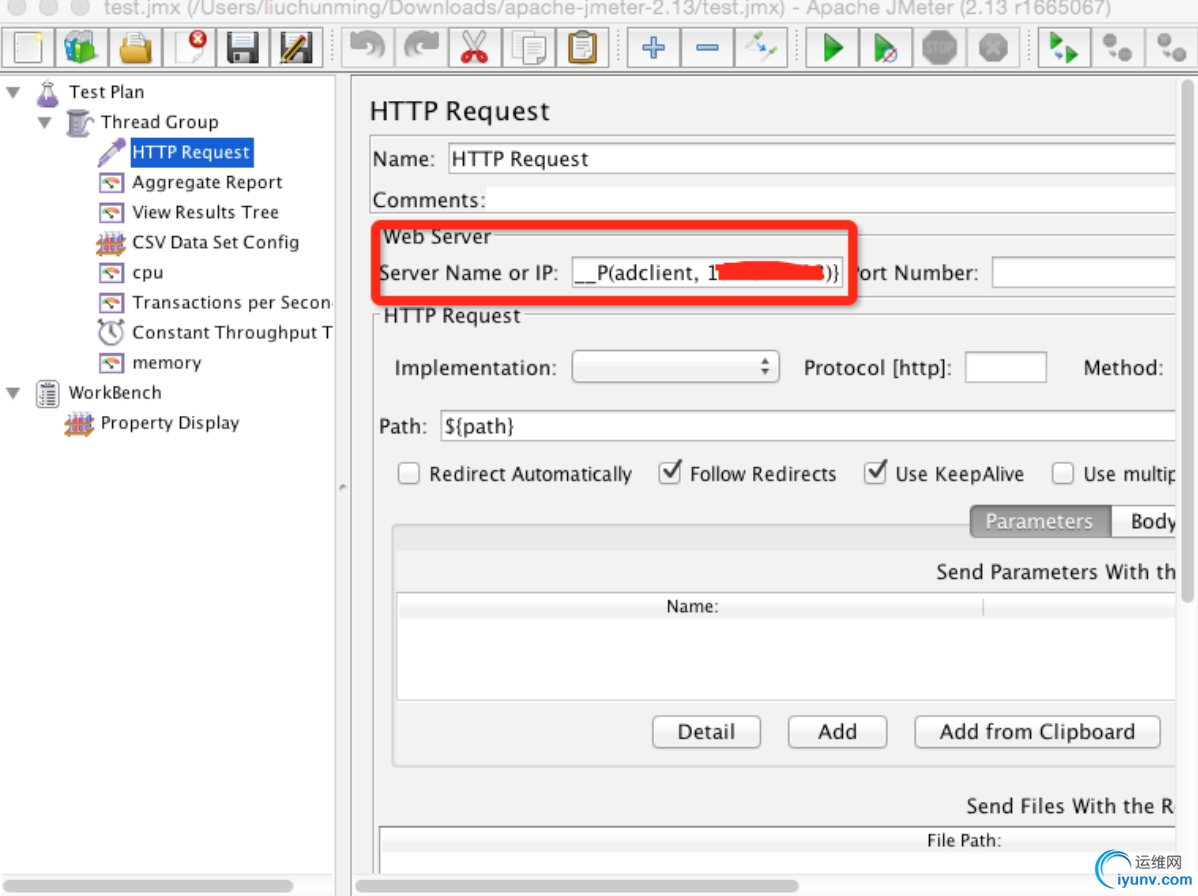Image resolution: width=1198 pixels, height=896 pixels.
Task: Open Transactions per Second listener
Action: point(232,302)
